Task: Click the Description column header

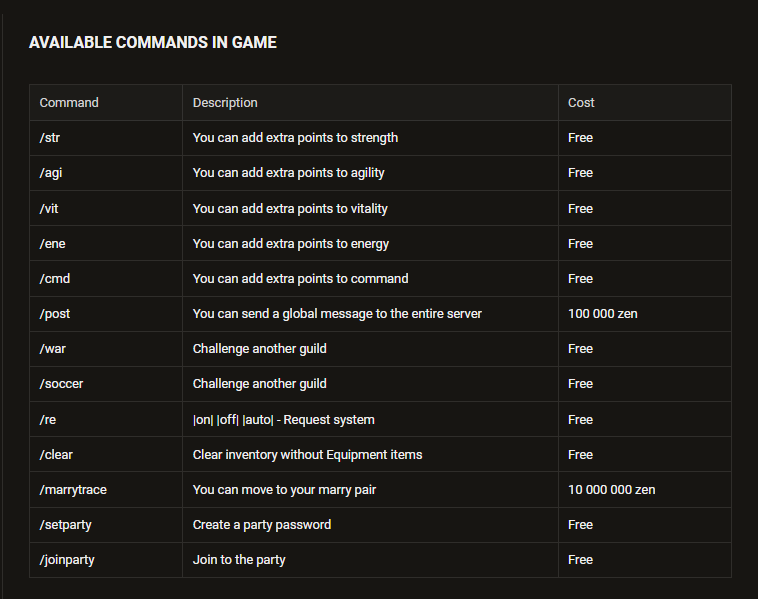Action: 370,102
